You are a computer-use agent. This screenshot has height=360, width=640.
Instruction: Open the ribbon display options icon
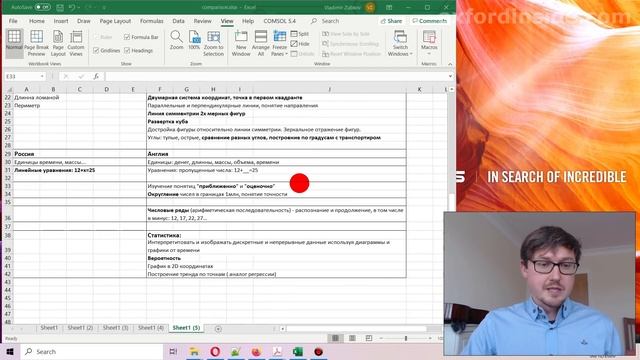click(389, 7)
